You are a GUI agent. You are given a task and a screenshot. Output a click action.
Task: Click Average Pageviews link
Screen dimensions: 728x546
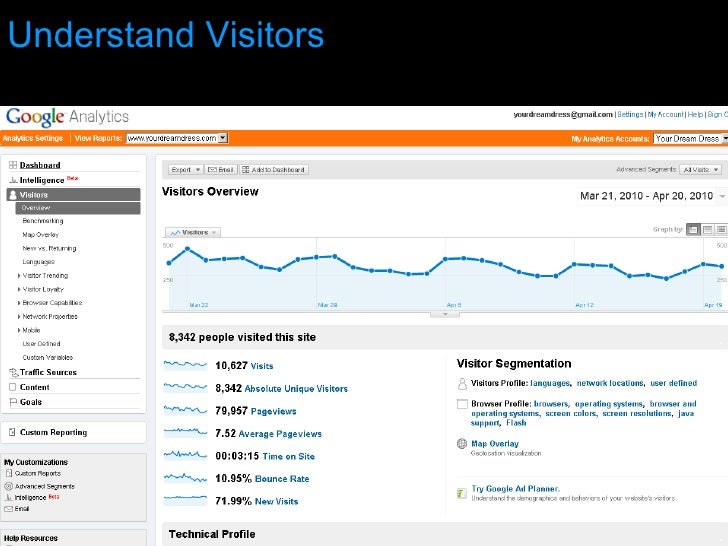(280, 434)
